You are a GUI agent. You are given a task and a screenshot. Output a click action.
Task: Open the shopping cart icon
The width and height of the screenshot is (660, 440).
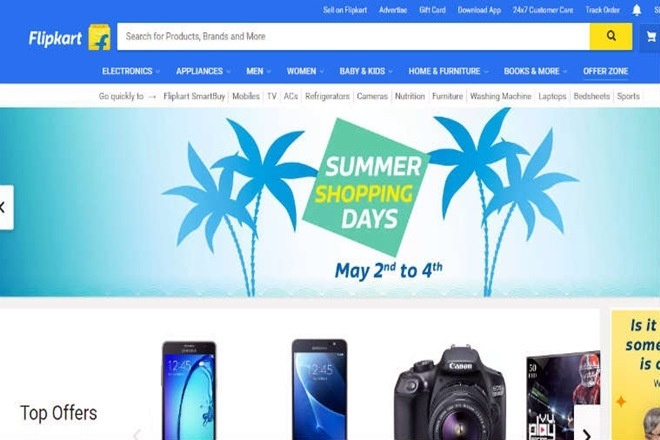650,37
